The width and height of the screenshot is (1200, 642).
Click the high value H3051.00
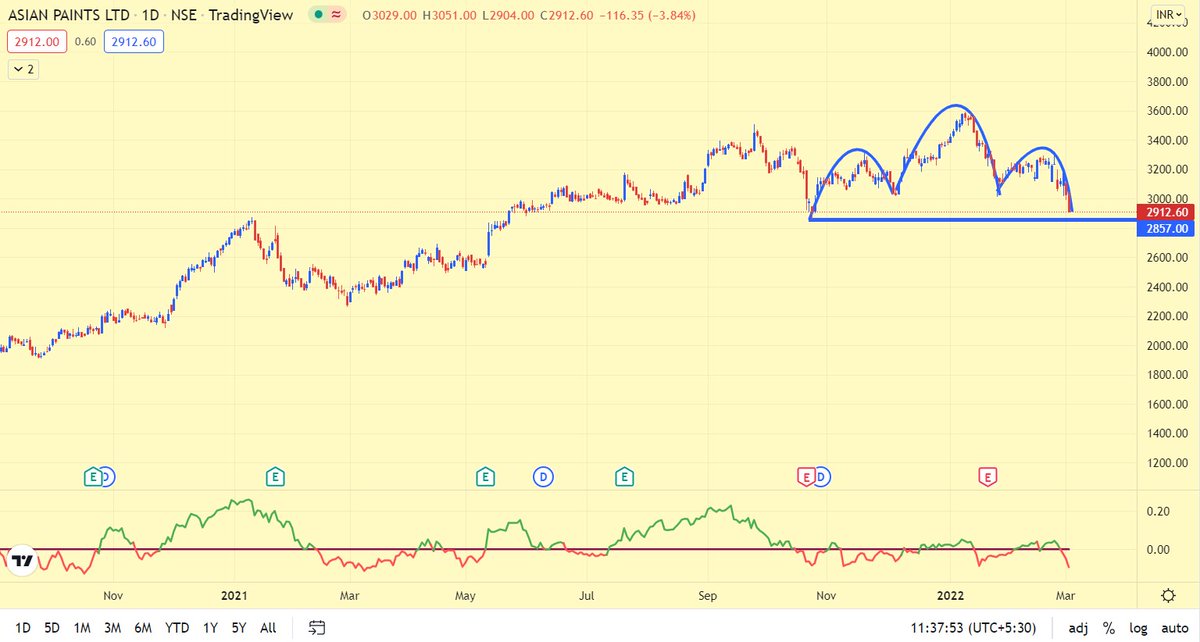451,15
